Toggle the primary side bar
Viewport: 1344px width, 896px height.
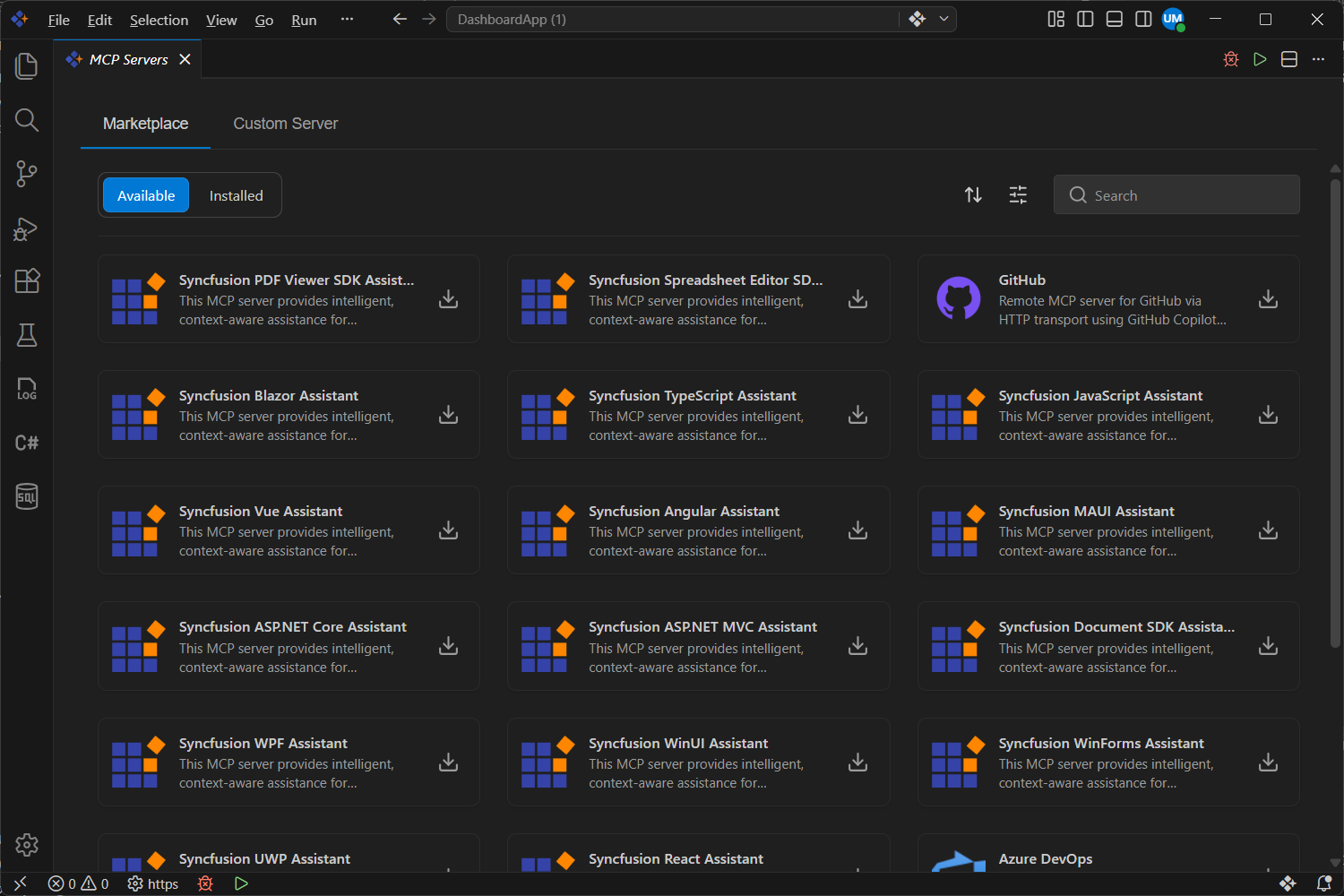[1085, 19]
